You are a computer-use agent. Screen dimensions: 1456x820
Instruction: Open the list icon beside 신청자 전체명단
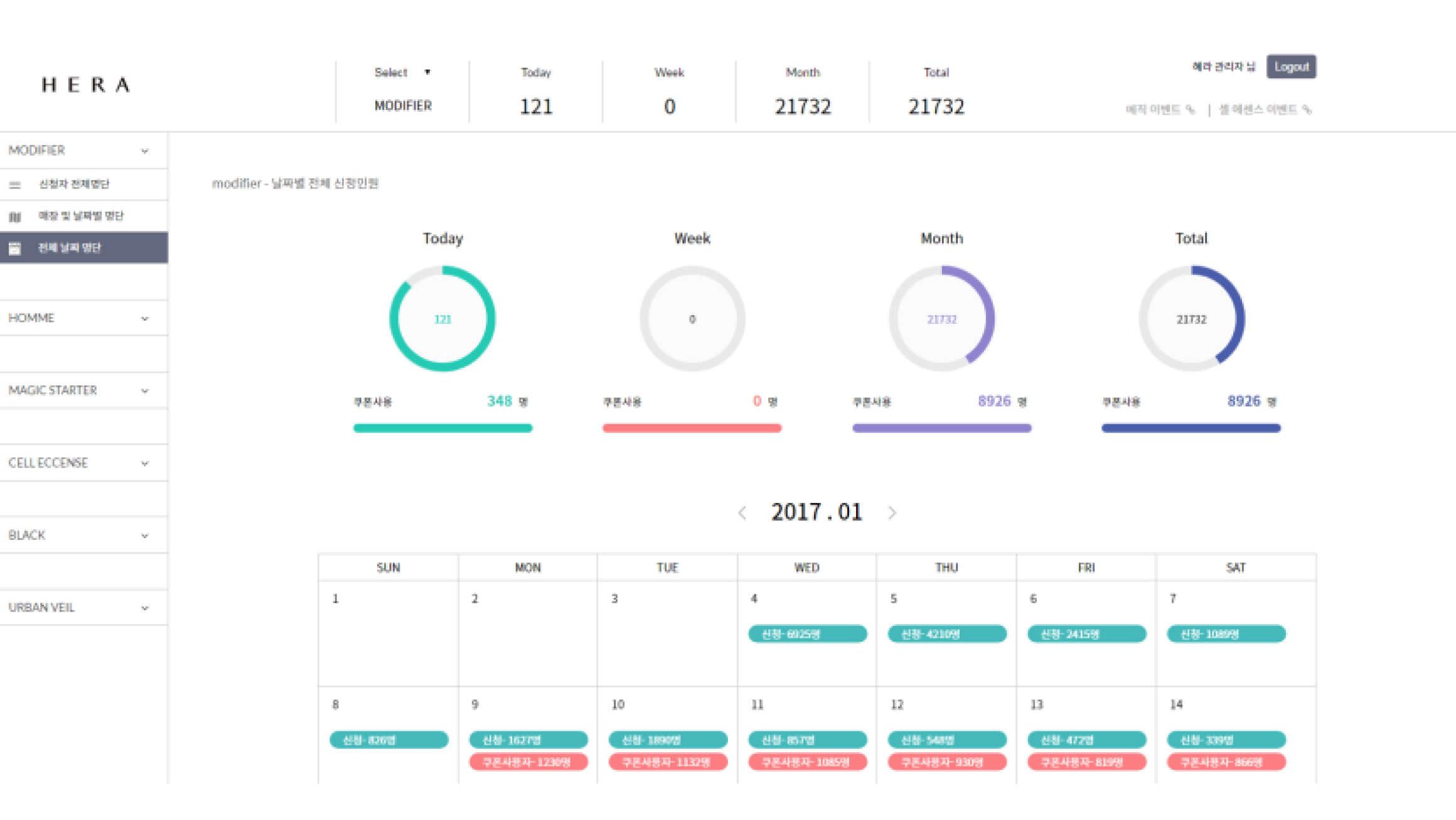15,185
